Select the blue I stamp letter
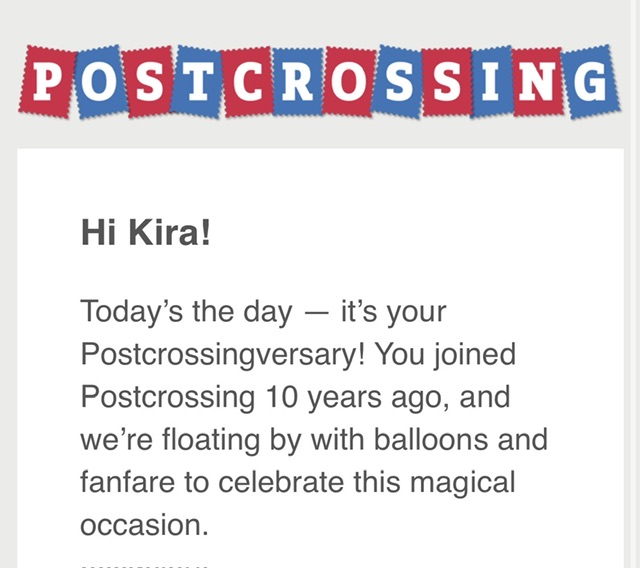 [x=492, y=82]
